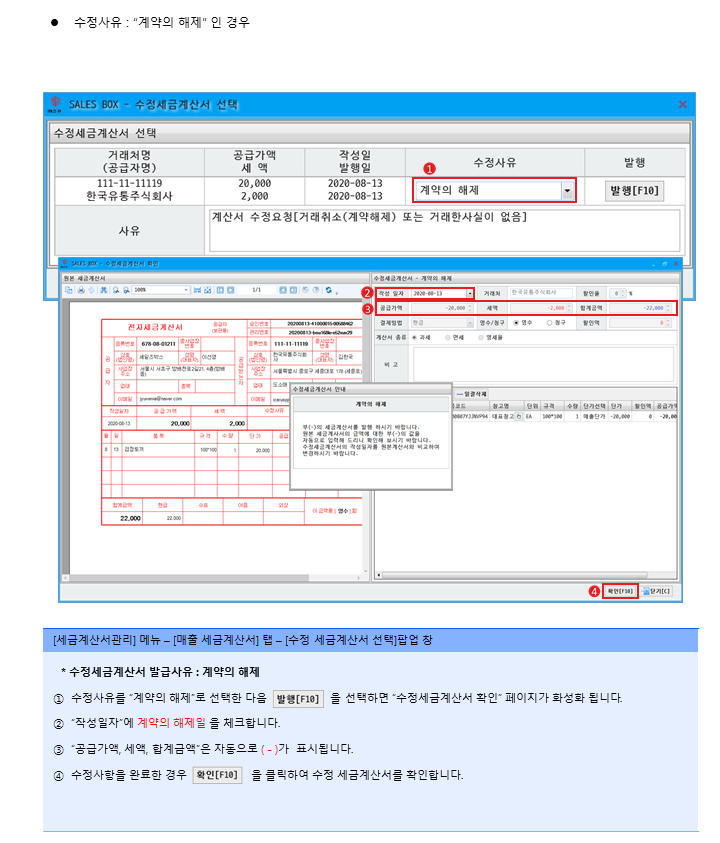Click the 일괄삭제 button

[472, 394]
